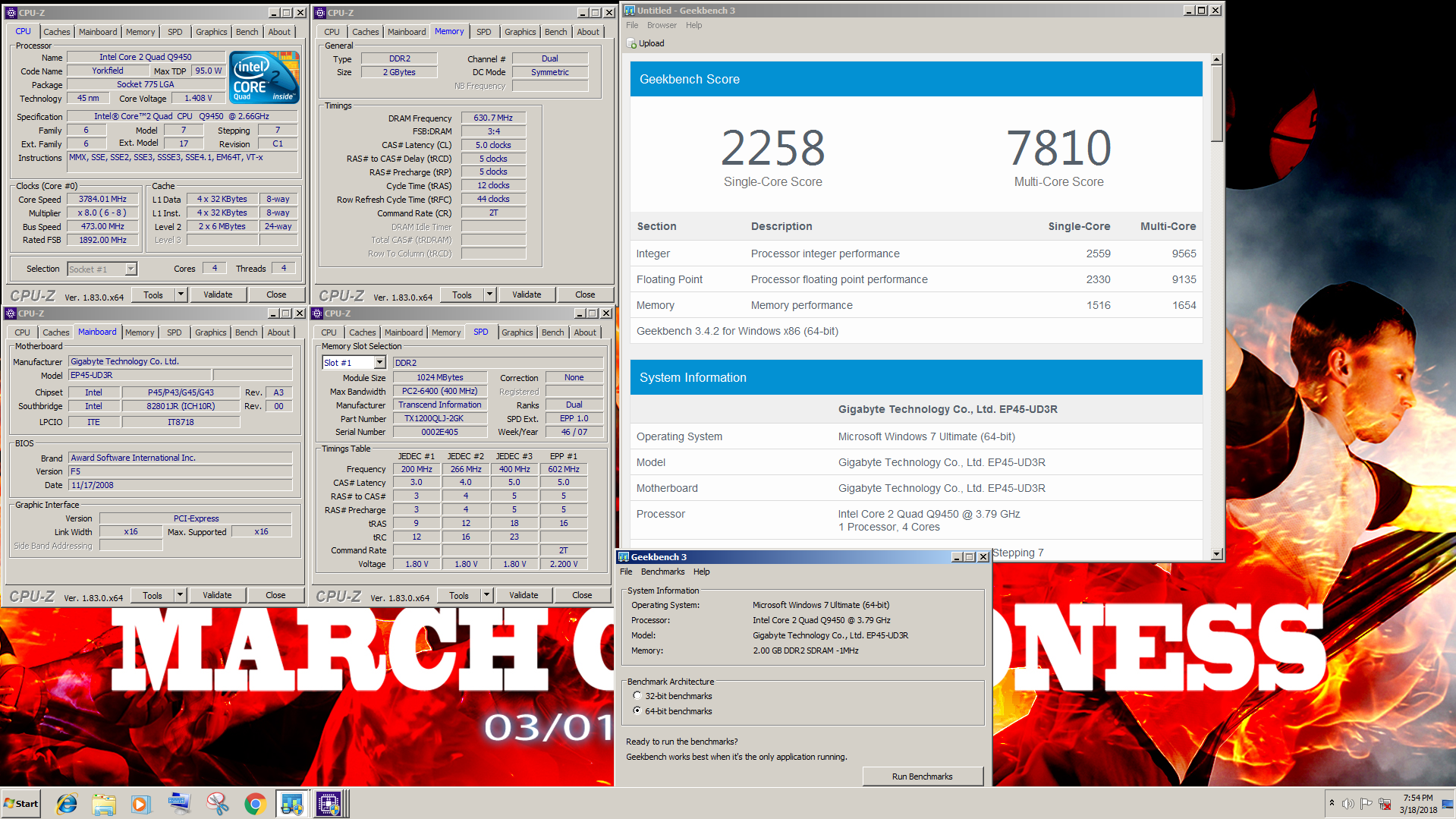The width and height of the screenshot is (1456, 819).
Task: Launch Windows Media Player from taskbar
Action: click(x=141, y=804)
